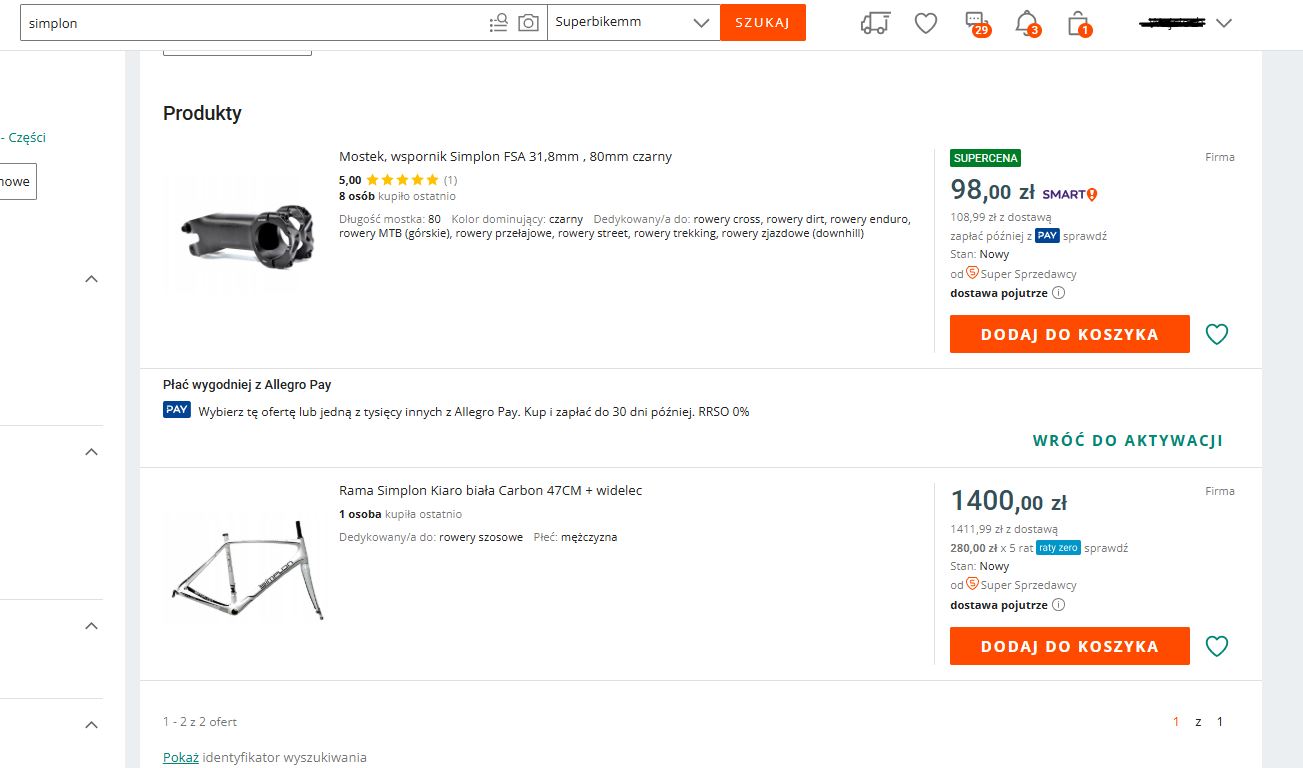Open the notifications bell with 3 alerts
The height and width of the screenshot is (768, 1303).
1026,22
